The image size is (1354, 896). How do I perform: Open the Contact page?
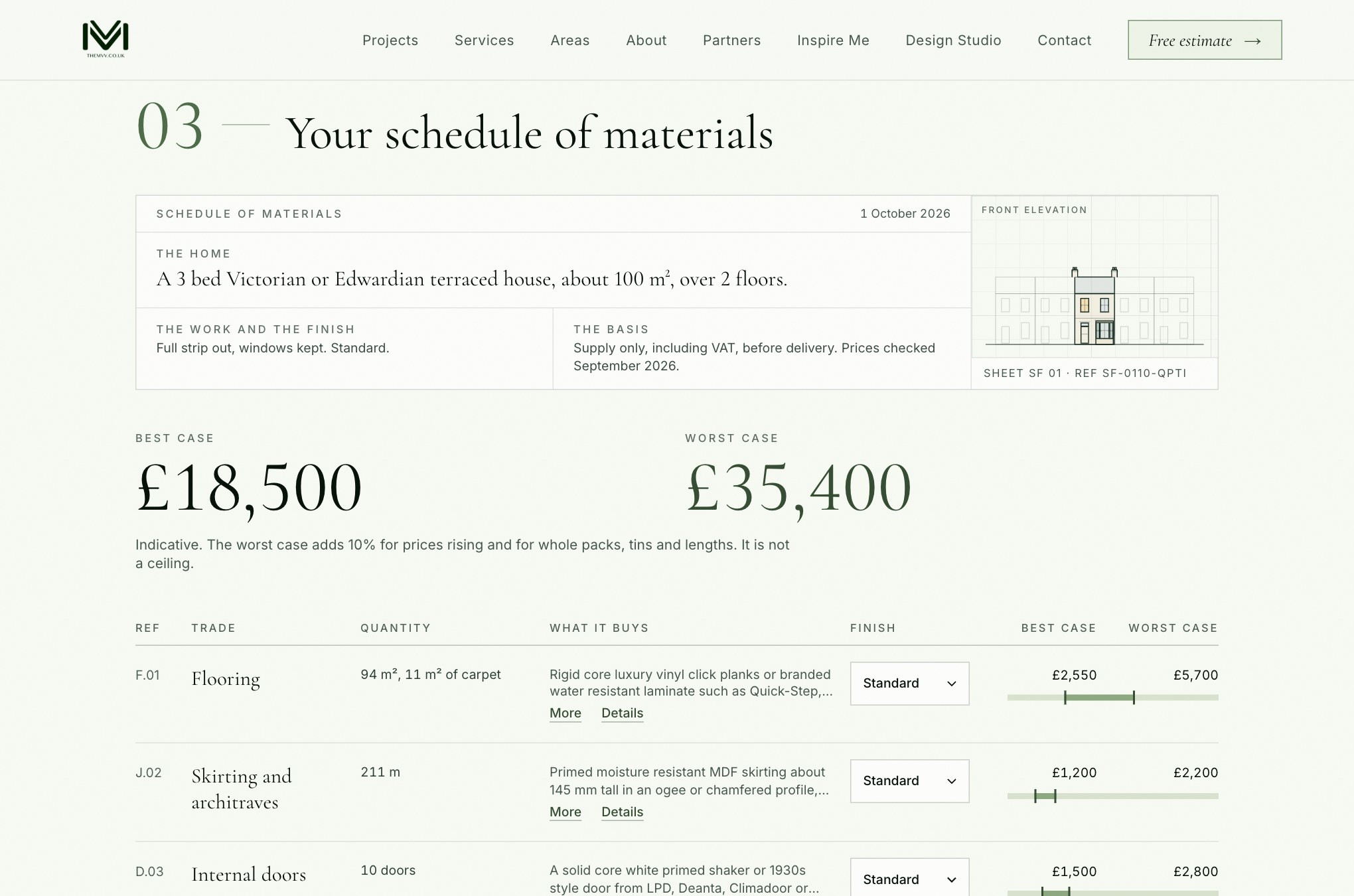1065,40
